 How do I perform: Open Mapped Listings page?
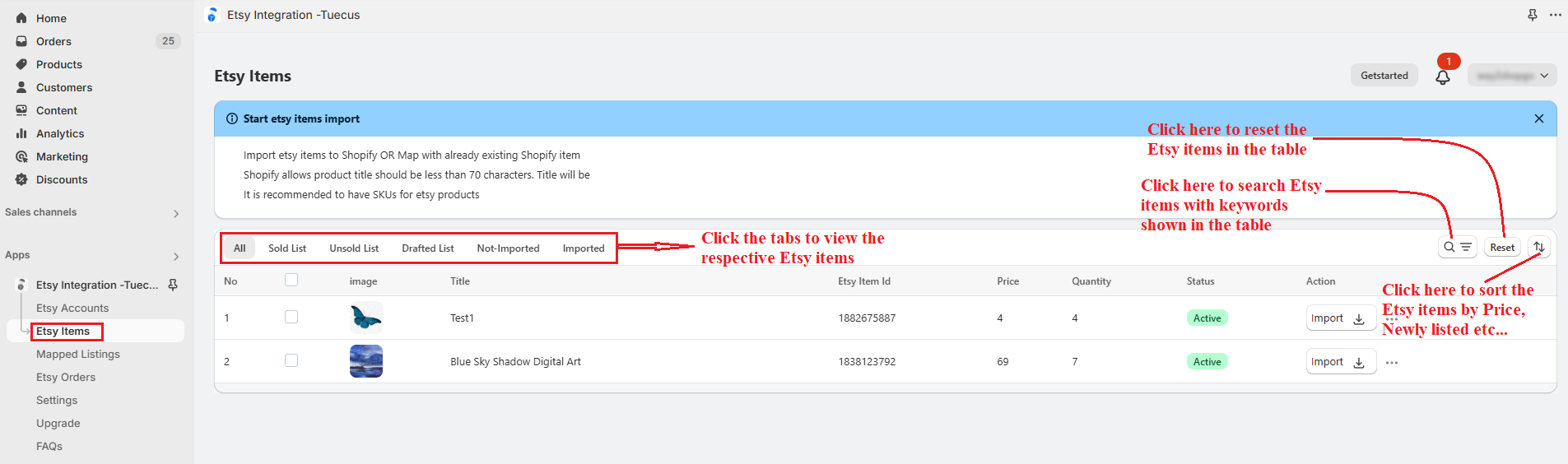click(x=78, y=354)
